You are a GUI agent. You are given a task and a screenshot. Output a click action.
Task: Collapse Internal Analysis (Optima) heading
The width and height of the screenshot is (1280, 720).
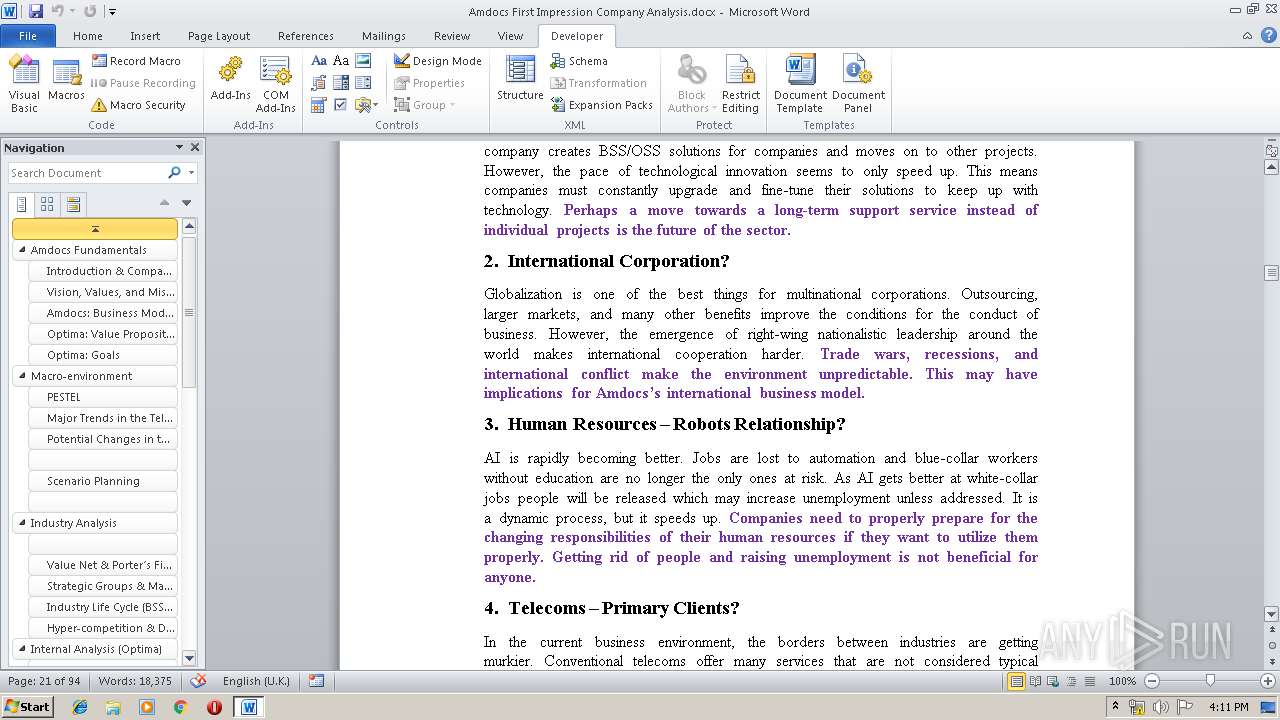22,649
